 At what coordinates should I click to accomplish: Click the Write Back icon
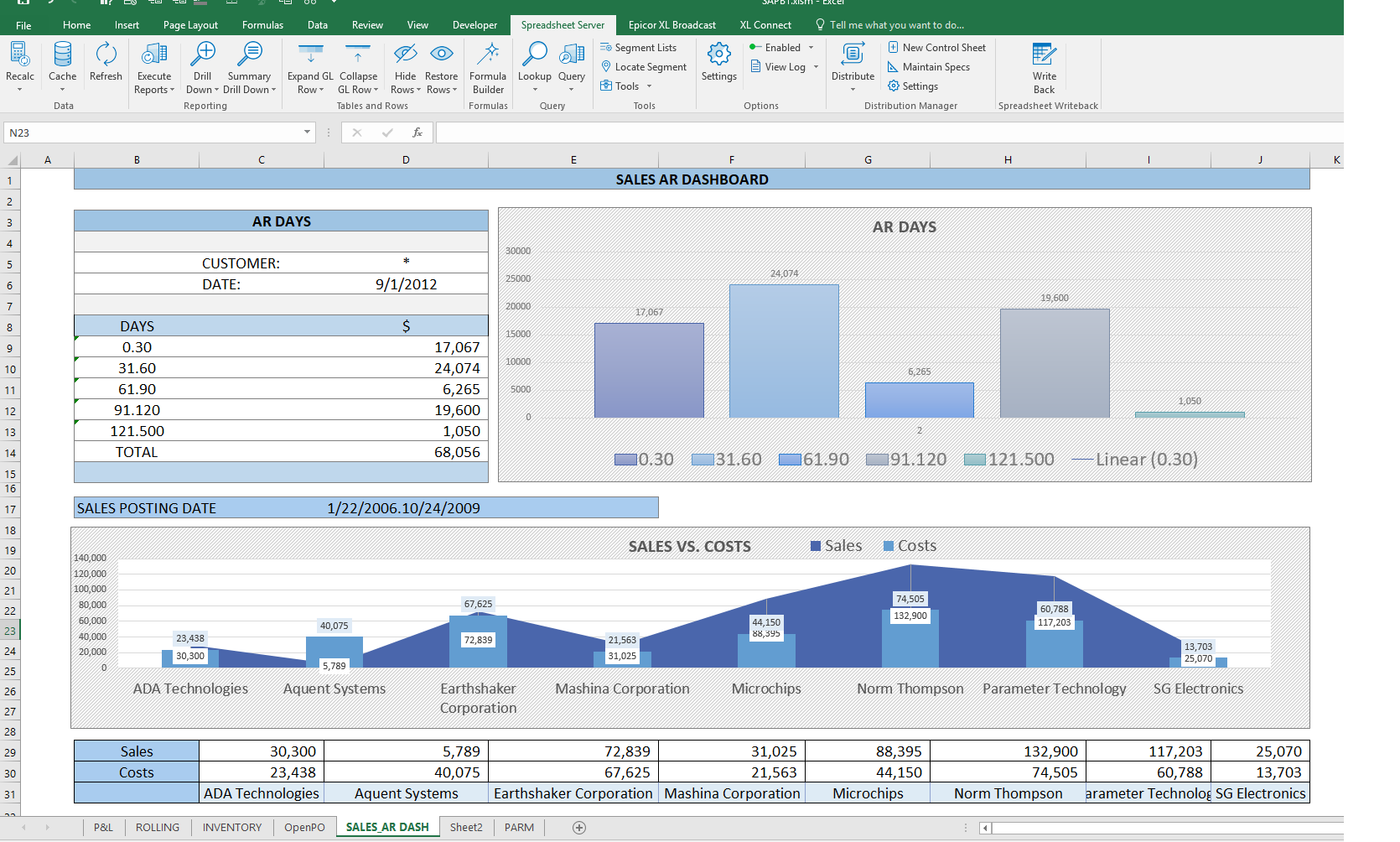pos(1044,55)
